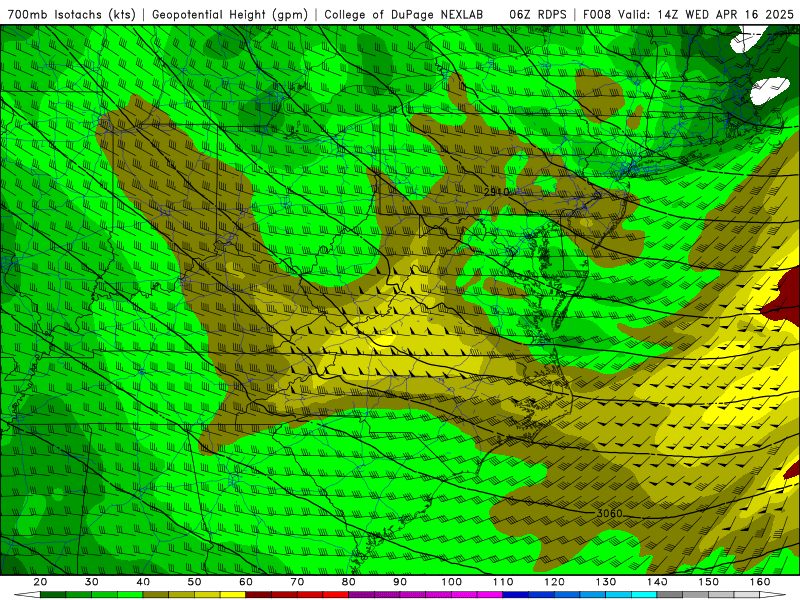
Task: Select the darkest green swatch at 20 knots
Action: (x=53, y=594)
